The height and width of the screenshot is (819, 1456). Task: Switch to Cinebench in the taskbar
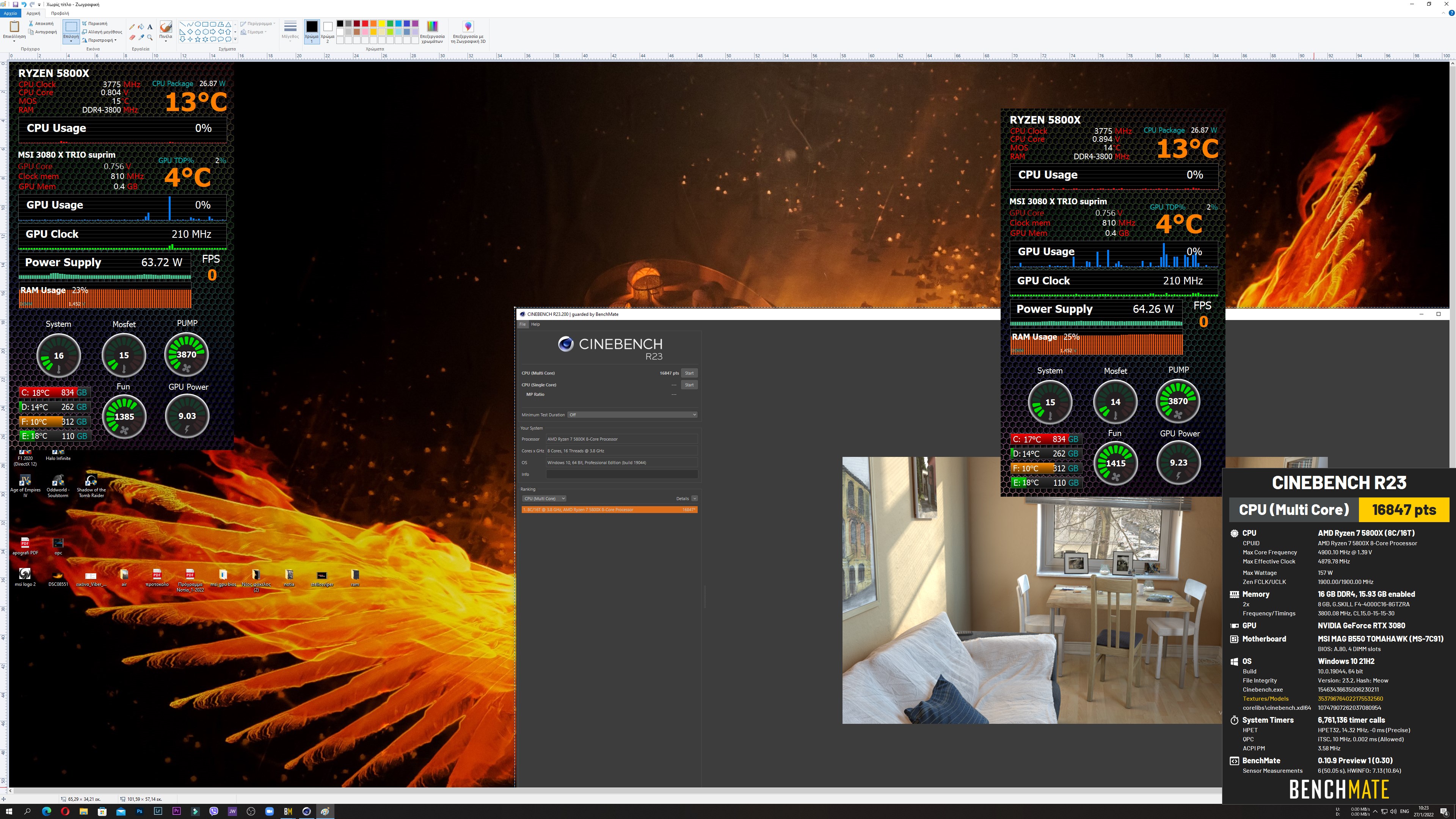[x=306, y=812]
